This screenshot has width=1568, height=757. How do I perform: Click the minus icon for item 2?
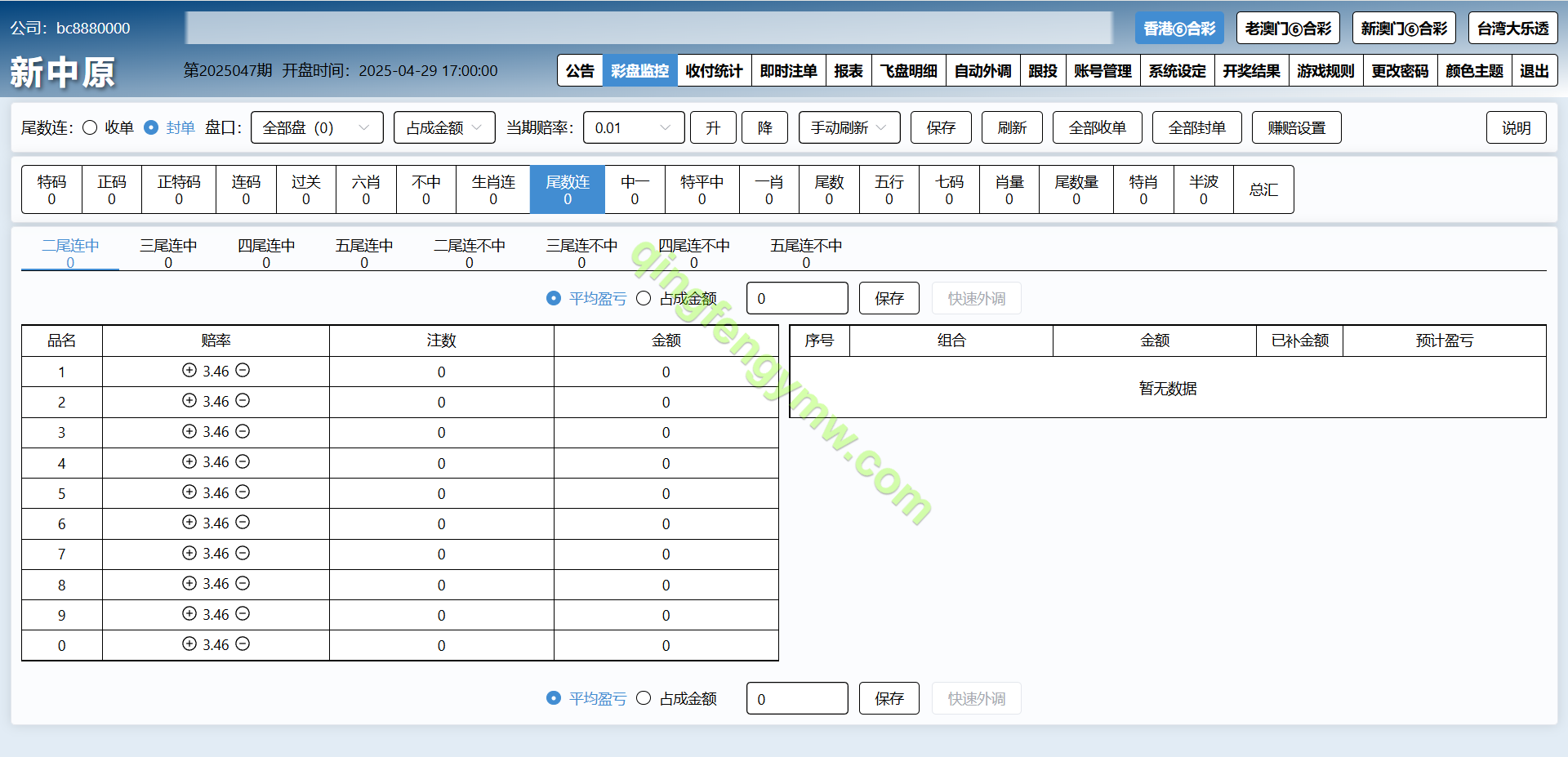click(x=243, y=400)
